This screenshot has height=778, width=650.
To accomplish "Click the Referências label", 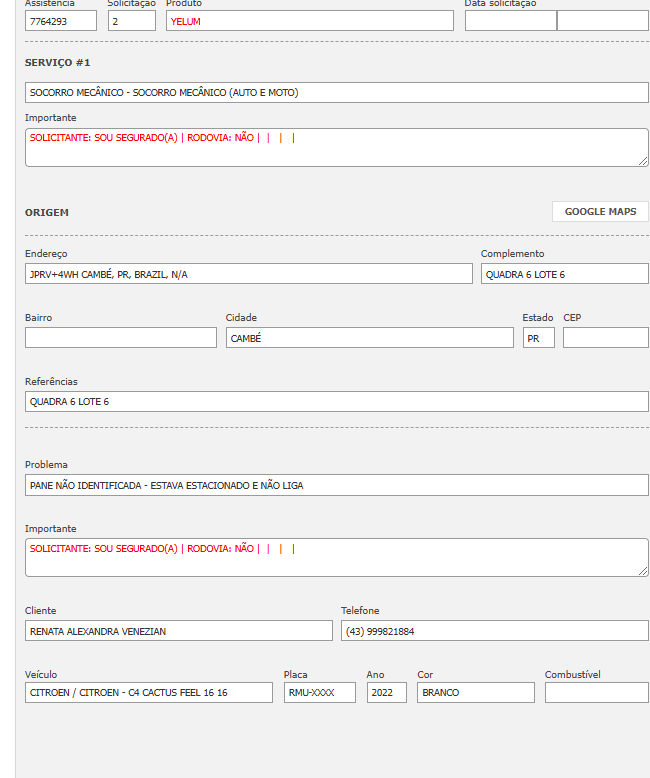I will tap(51, 382).
